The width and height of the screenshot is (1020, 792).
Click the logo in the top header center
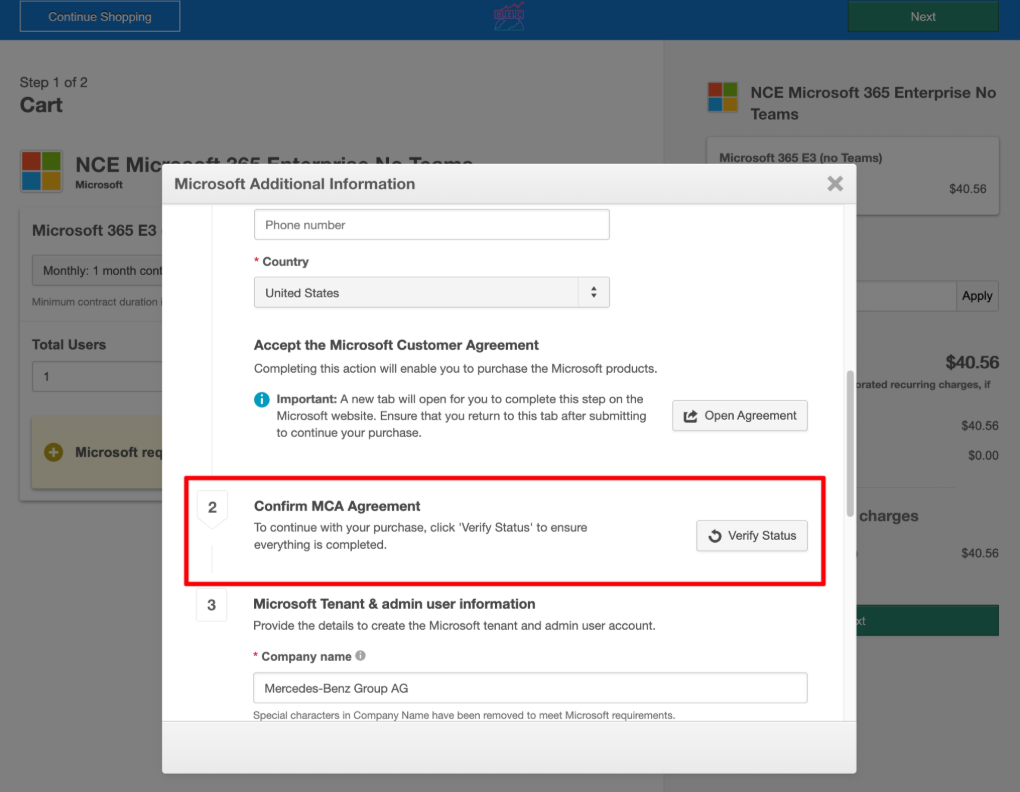509,16
